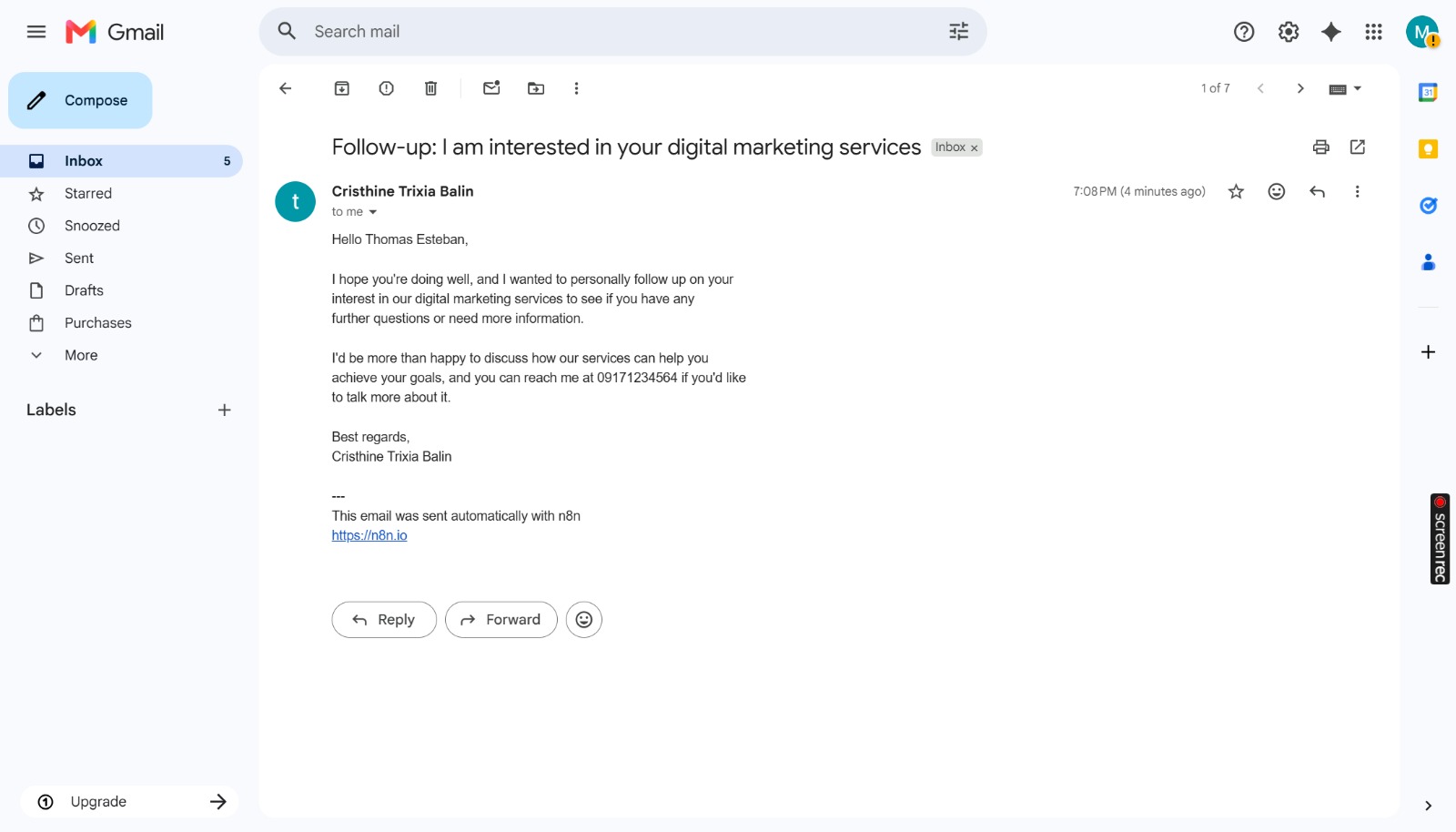
Task: Open the main menu hamburger icon
Action: 36,32
